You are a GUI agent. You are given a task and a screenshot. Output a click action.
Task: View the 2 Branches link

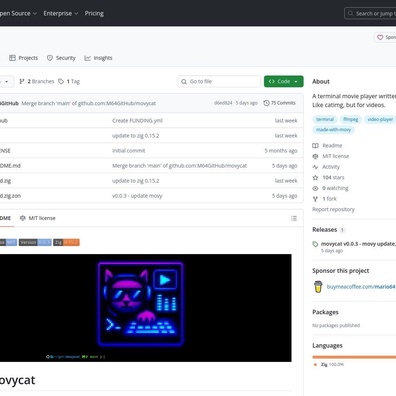37,81
